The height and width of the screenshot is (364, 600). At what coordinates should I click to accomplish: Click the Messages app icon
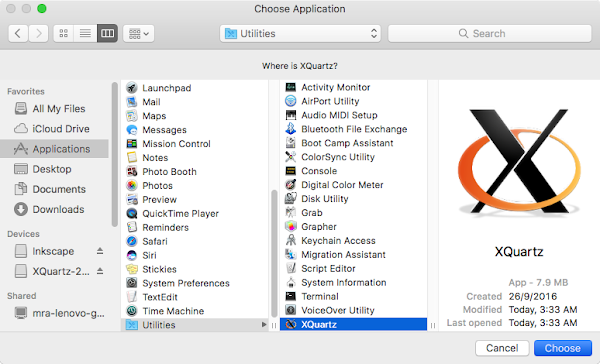point(132,130)
